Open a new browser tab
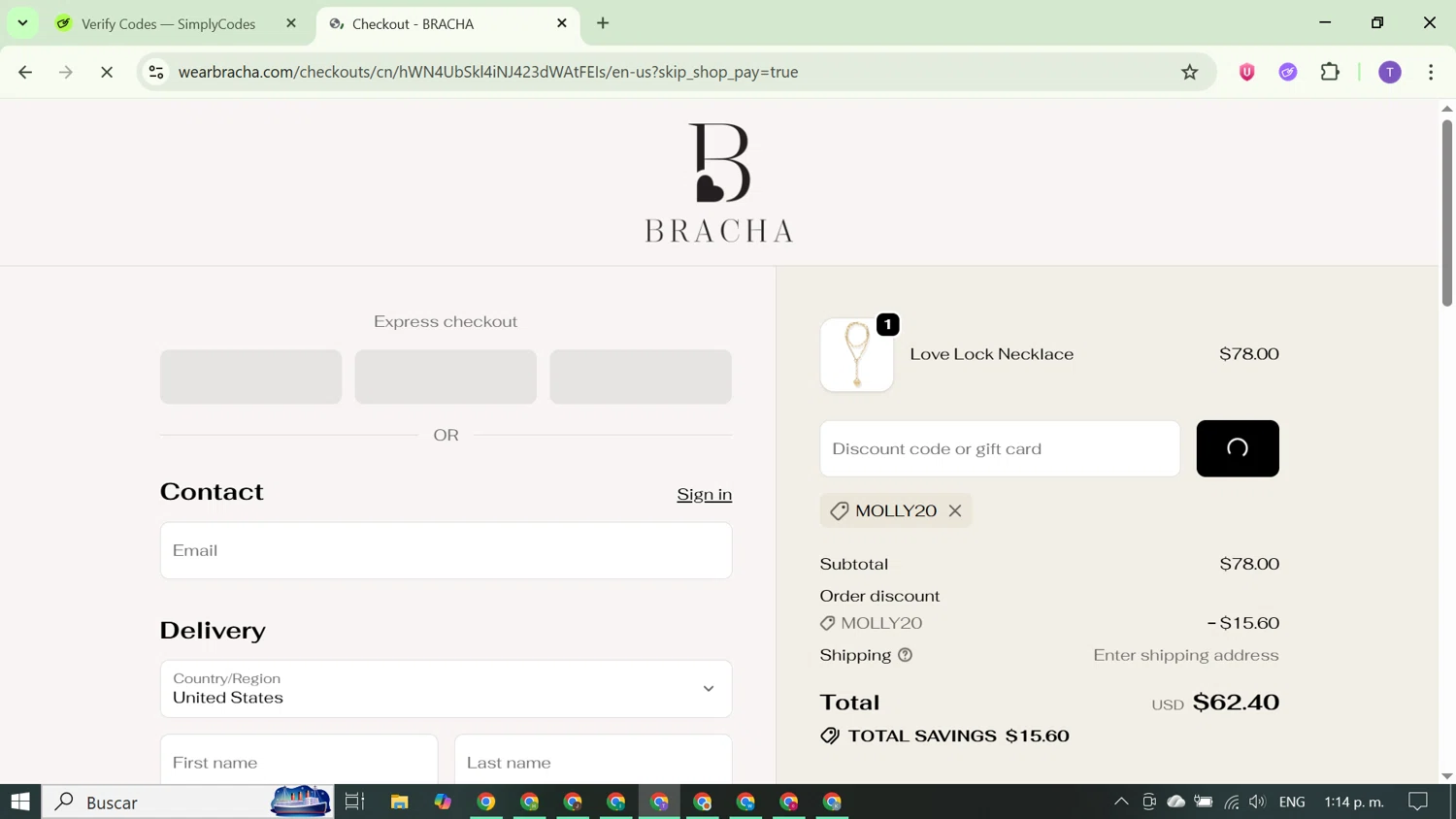This screenshot has width=1456, height=819. (x=603, y=23)
